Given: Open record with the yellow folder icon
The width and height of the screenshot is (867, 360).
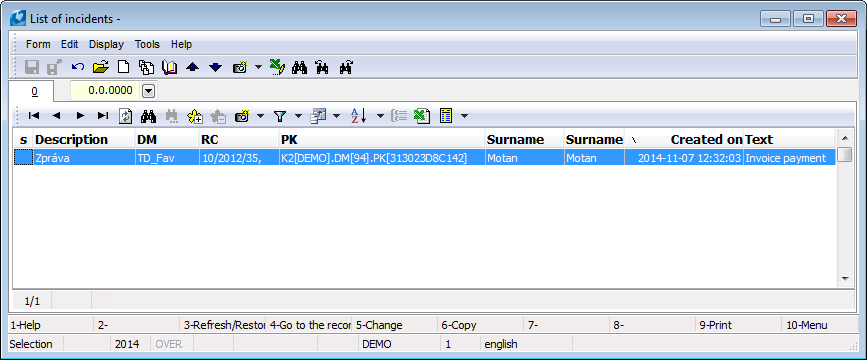Looking at the screenshot, I should click(x=100, y=68).
